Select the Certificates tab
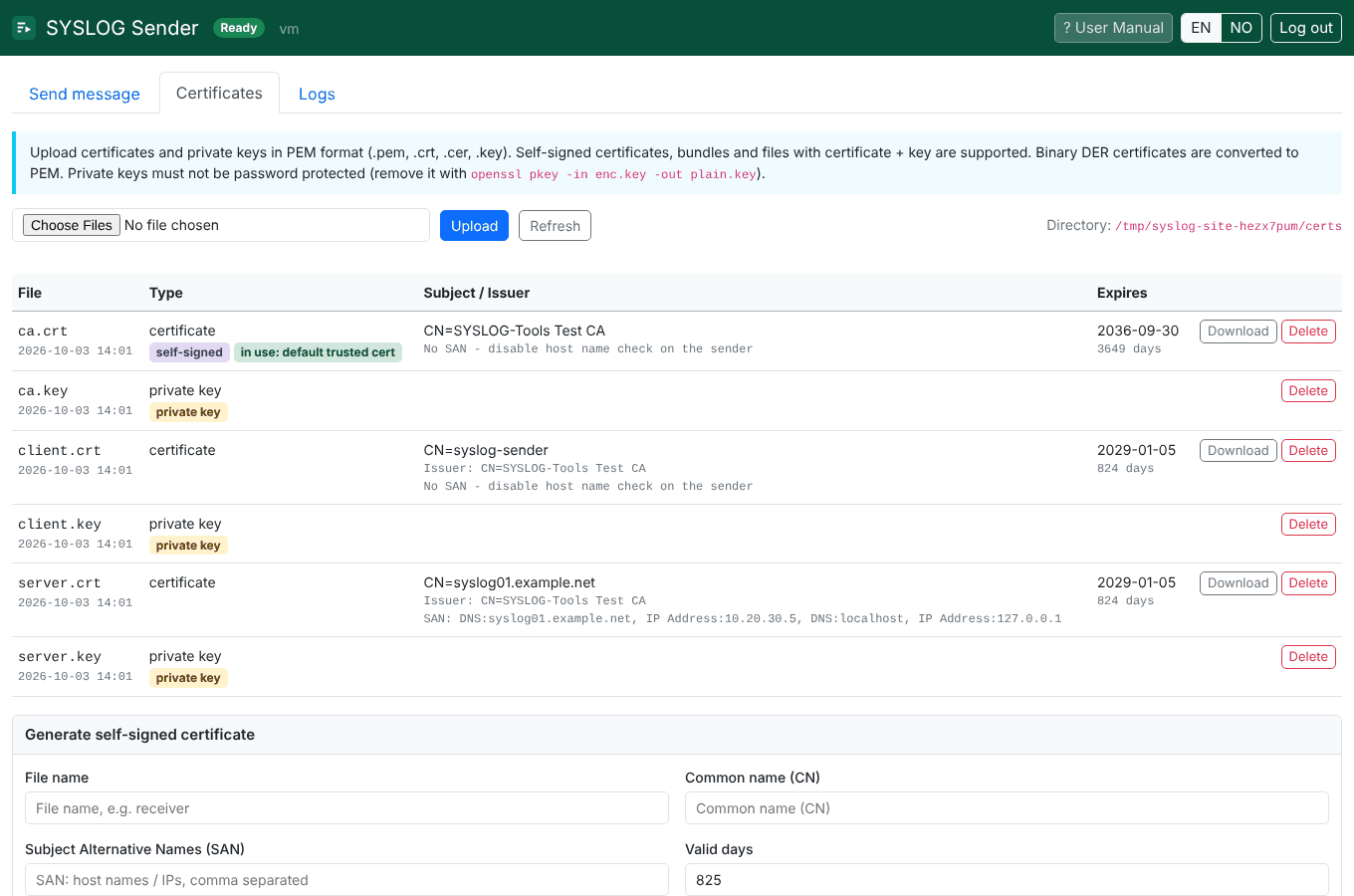Screen dimensions: 1354x896 pos(219,93)
